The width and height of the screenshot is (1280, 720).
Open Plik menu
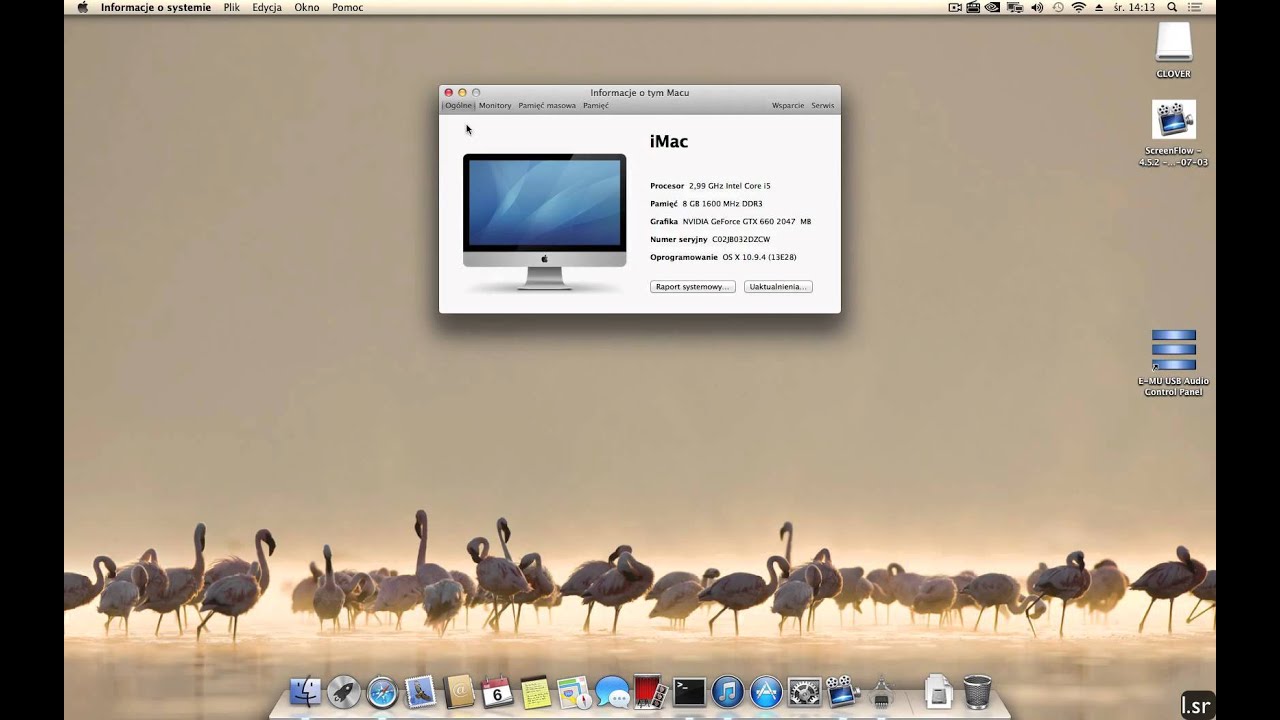pos(232,7)
